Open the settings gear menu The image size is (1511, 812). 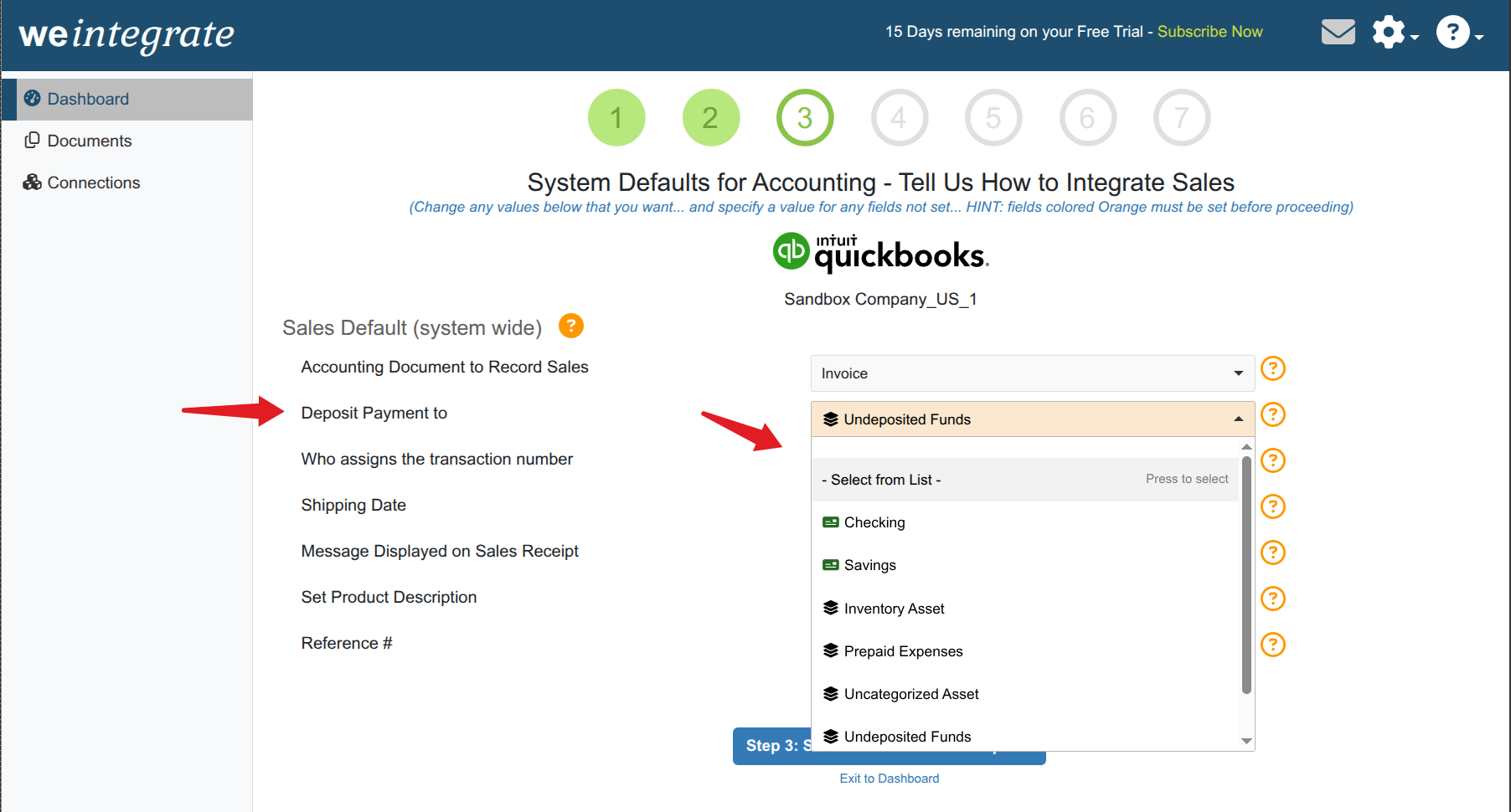pyautogui.click(x=1390, y=33)
